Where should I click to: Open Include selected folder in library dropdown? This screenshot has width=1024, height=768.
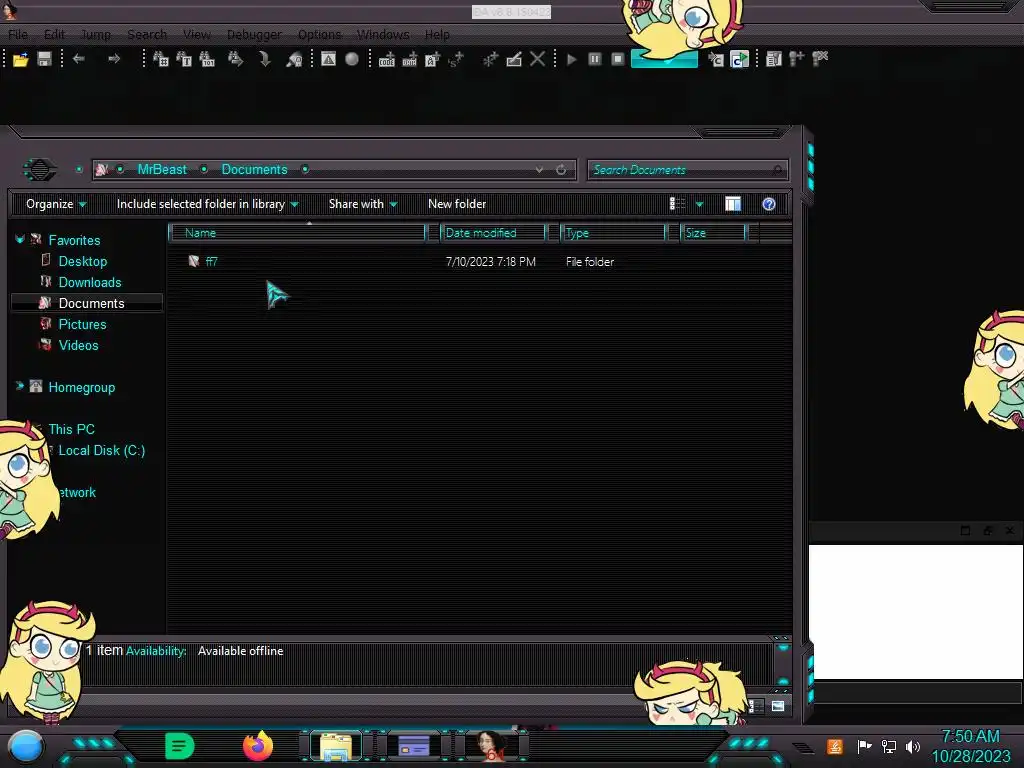[x=208, y=204]
